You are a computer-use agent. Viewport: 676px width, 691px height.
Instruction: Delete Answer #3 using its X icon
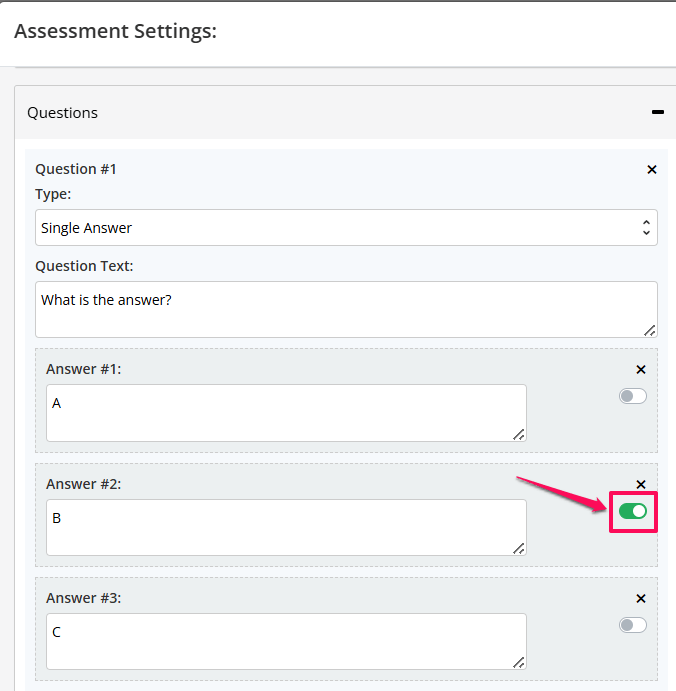[x=641, y=598]
